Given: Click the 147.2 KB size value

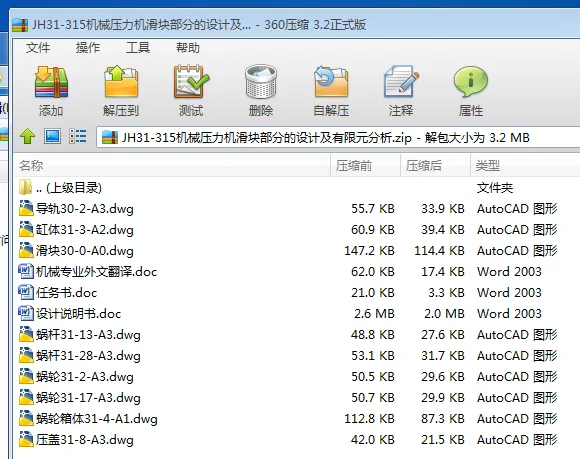Looking at the screenshot, I should click(x=369, y=251).
